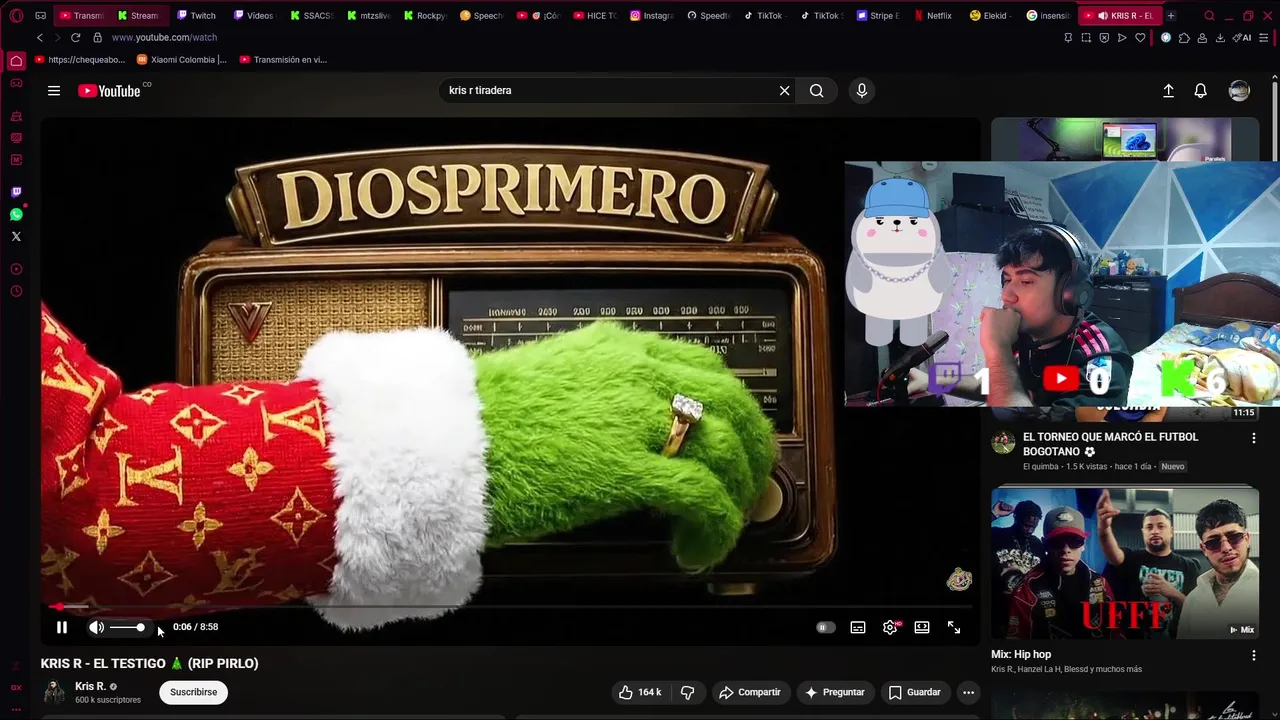This screenshot has height=720, width=1280.
Task: Toggle subtitles/closed captions button
Action: 858,627
